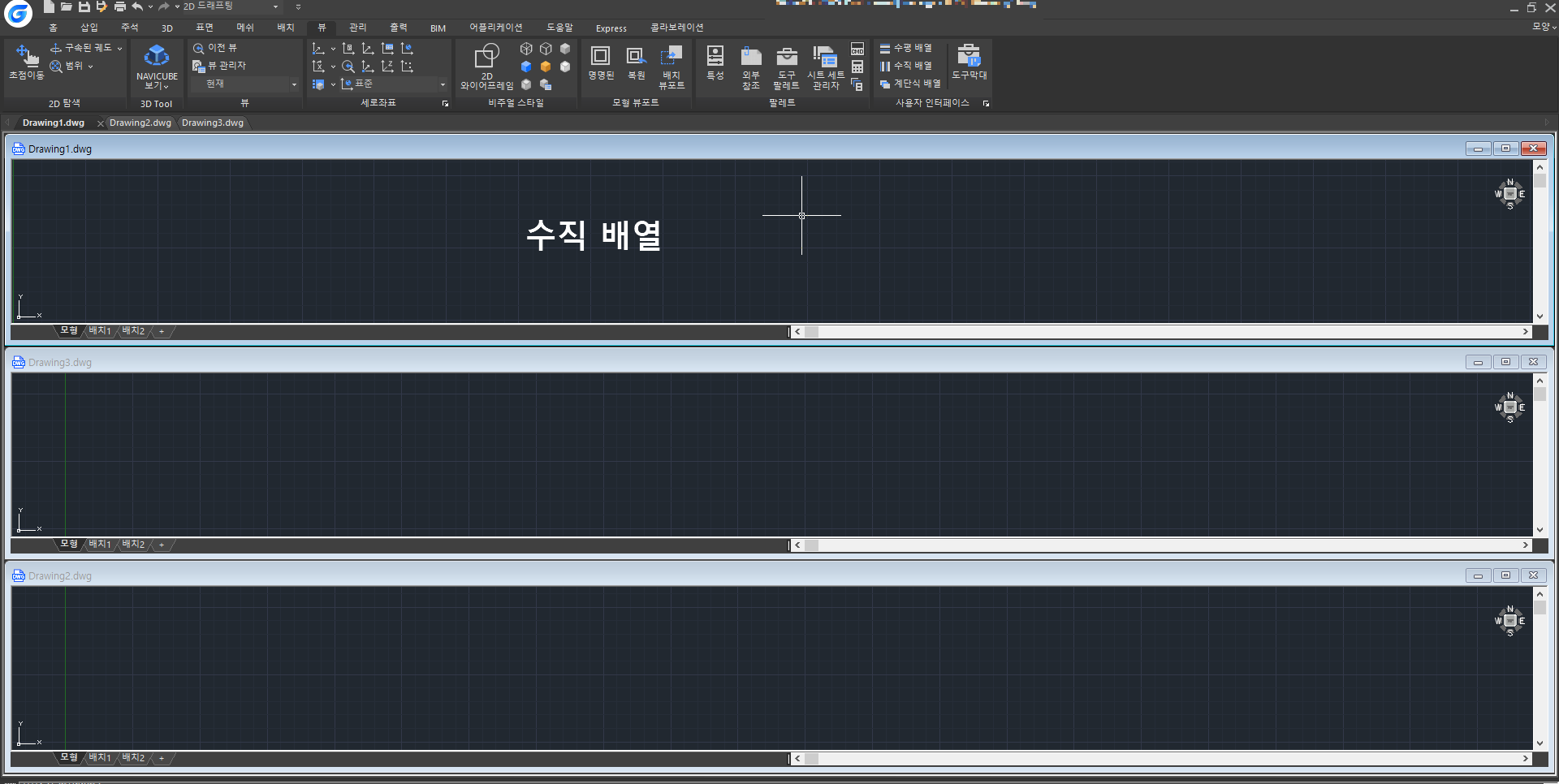The image size is (1559, 784).
Task: Click the new file icon
Action: (49, 6)
